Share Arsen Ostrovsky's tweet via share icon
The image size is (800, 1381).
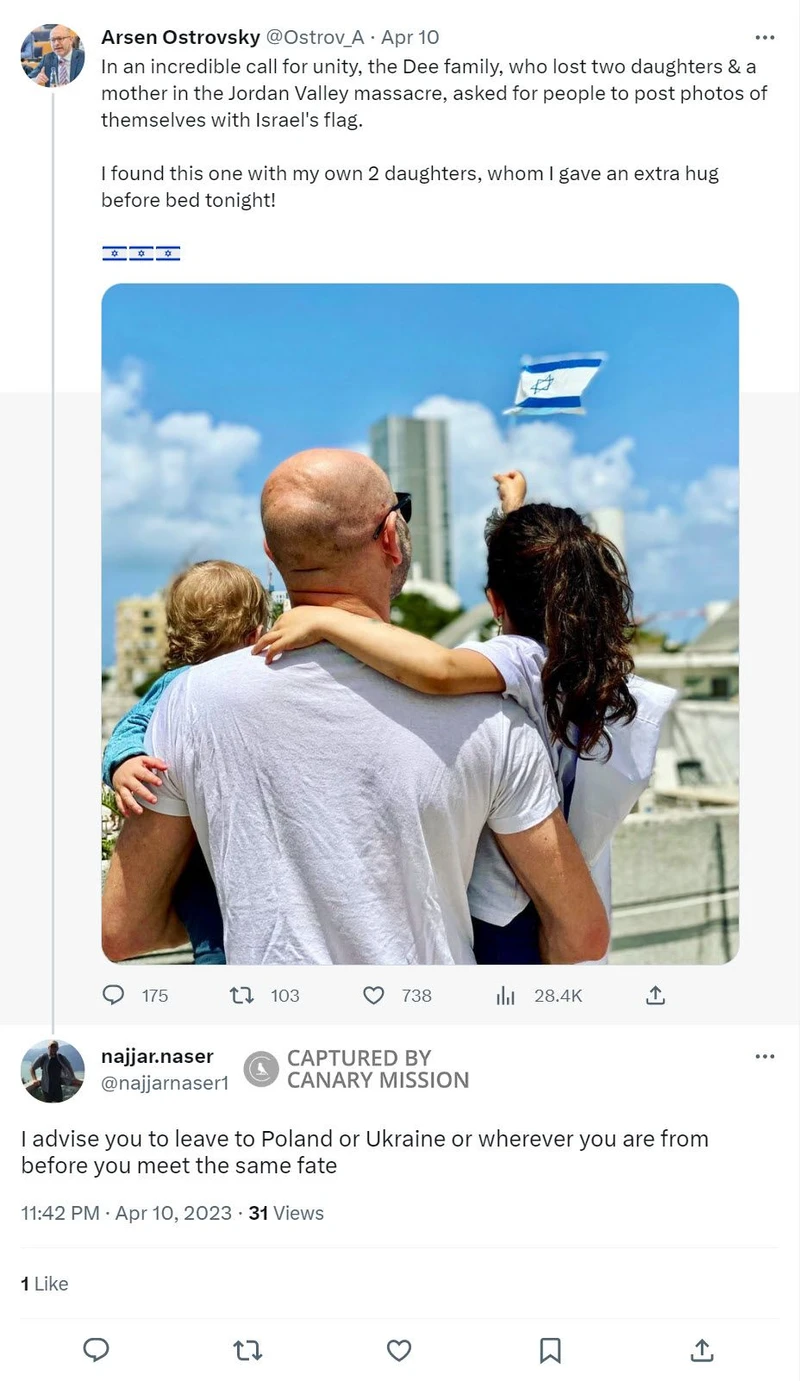coord(656,995)
